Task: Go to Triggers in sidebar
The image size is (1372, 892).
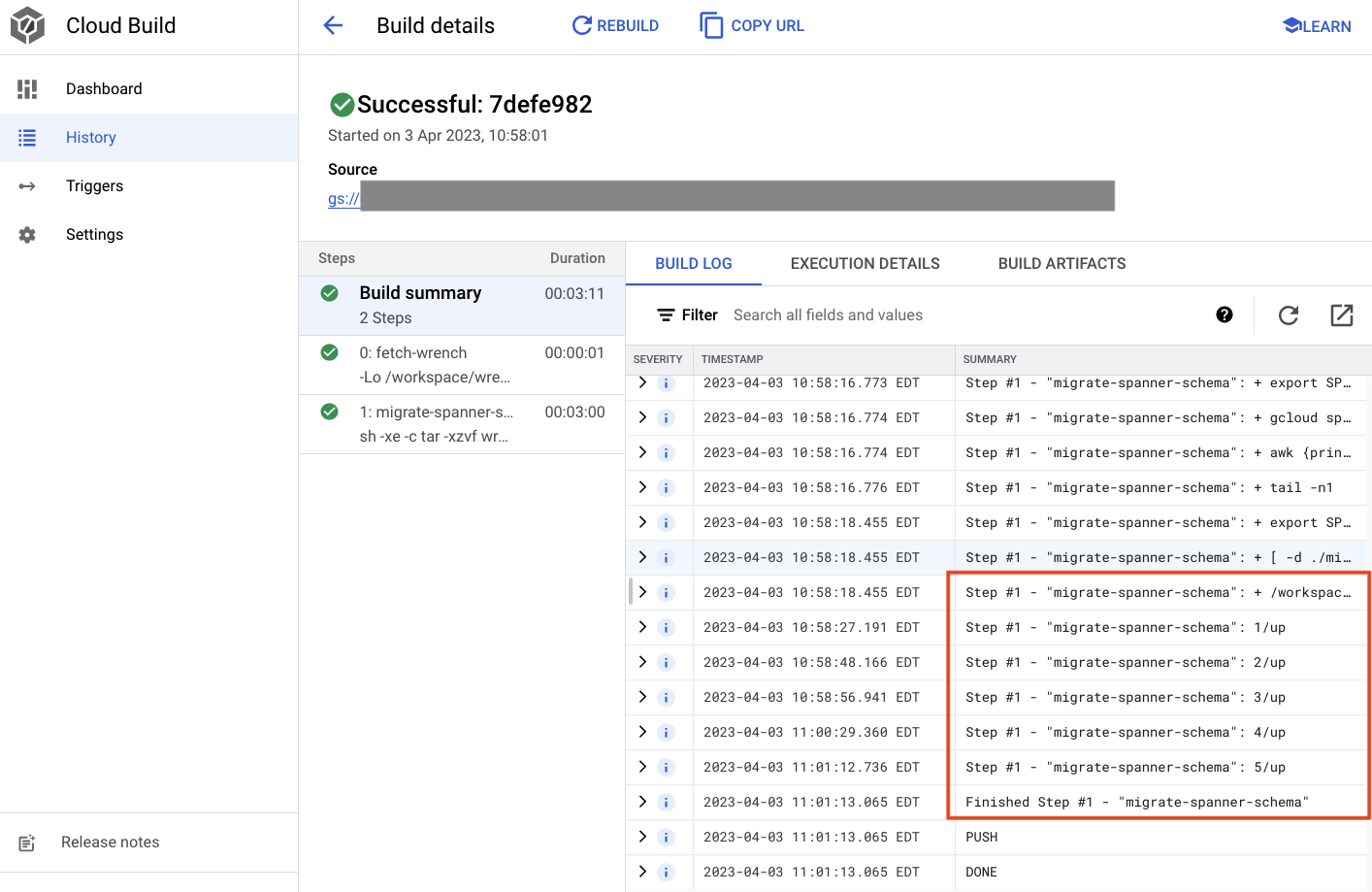Action: [94, 186]
